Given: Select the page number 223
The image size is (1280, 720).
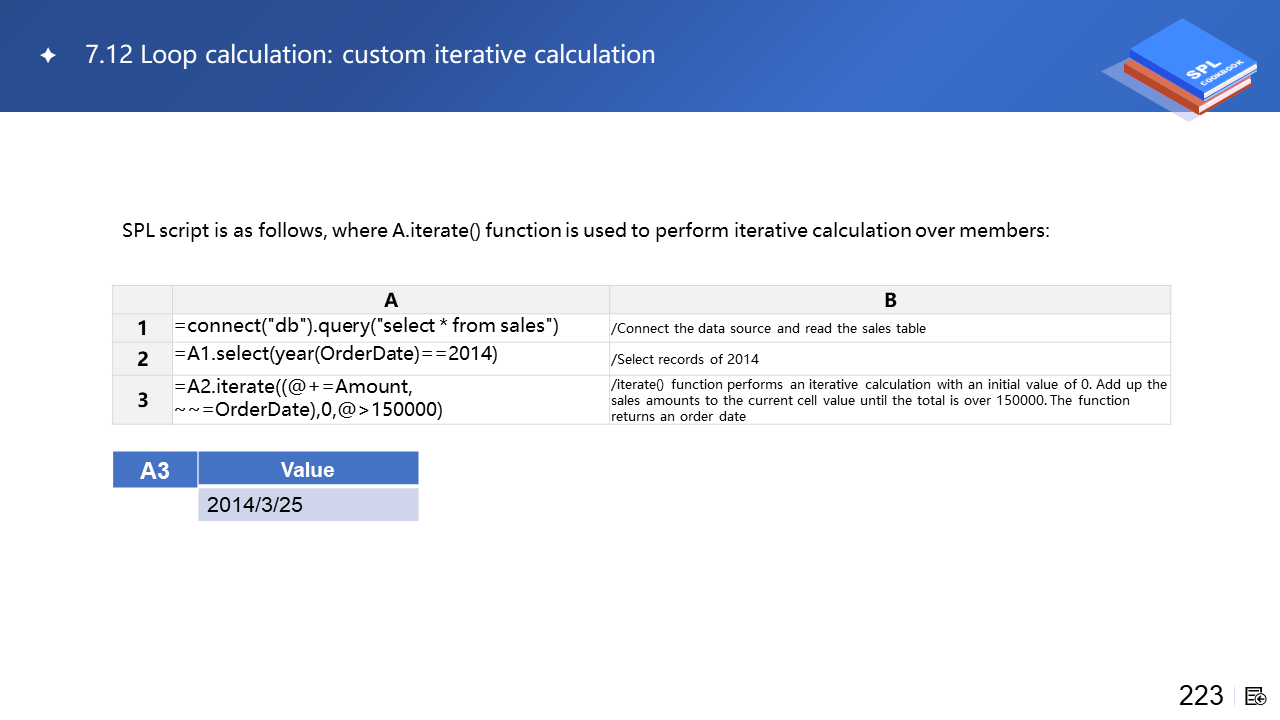Looking at the screenshot, I should click(x=1200, y=696).
